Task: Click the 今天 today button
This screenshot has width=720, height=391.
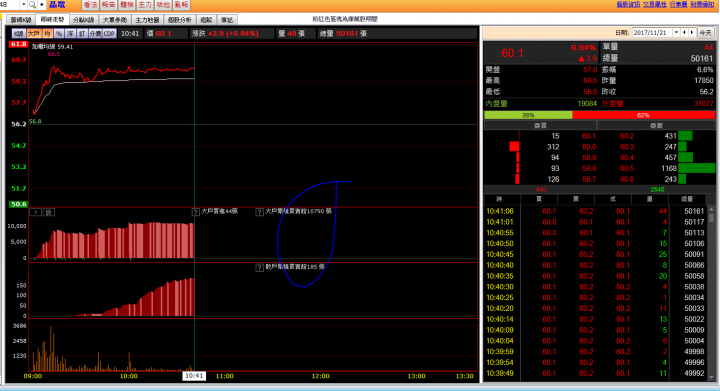Action: 705,33
